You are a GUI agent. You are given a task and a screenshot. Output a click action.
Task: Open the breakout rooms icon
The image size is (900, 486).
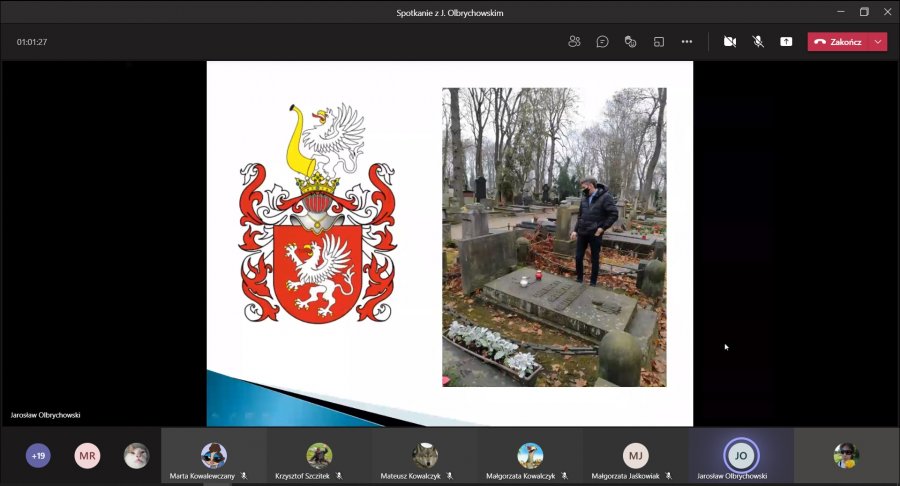658,42
